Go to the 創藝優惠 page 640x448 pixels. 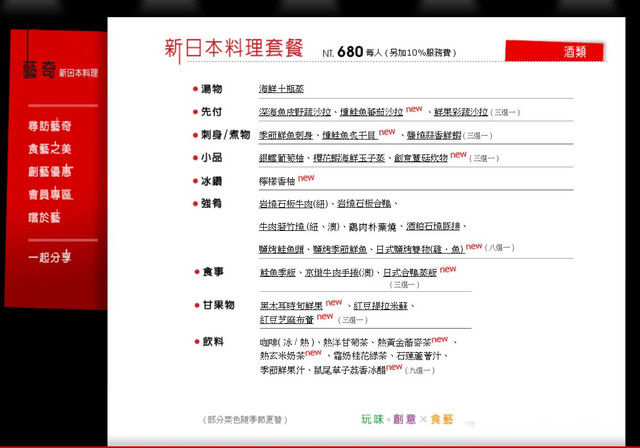point(49,171)
